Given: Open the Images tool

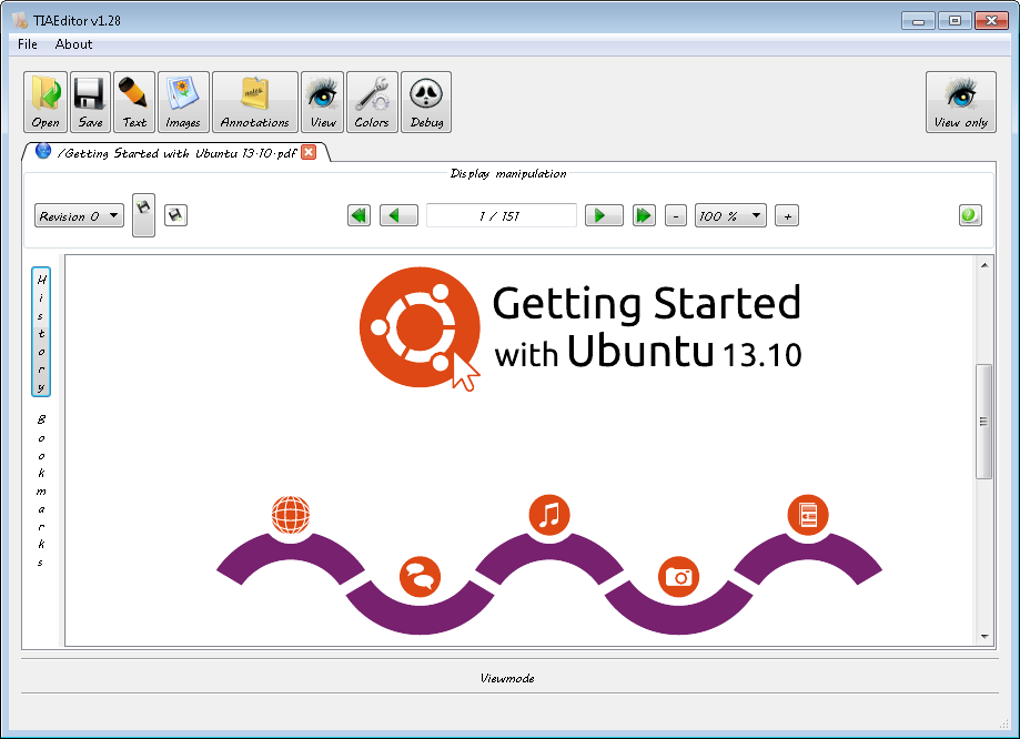Looking at the screenshot, I should [183, 102].
